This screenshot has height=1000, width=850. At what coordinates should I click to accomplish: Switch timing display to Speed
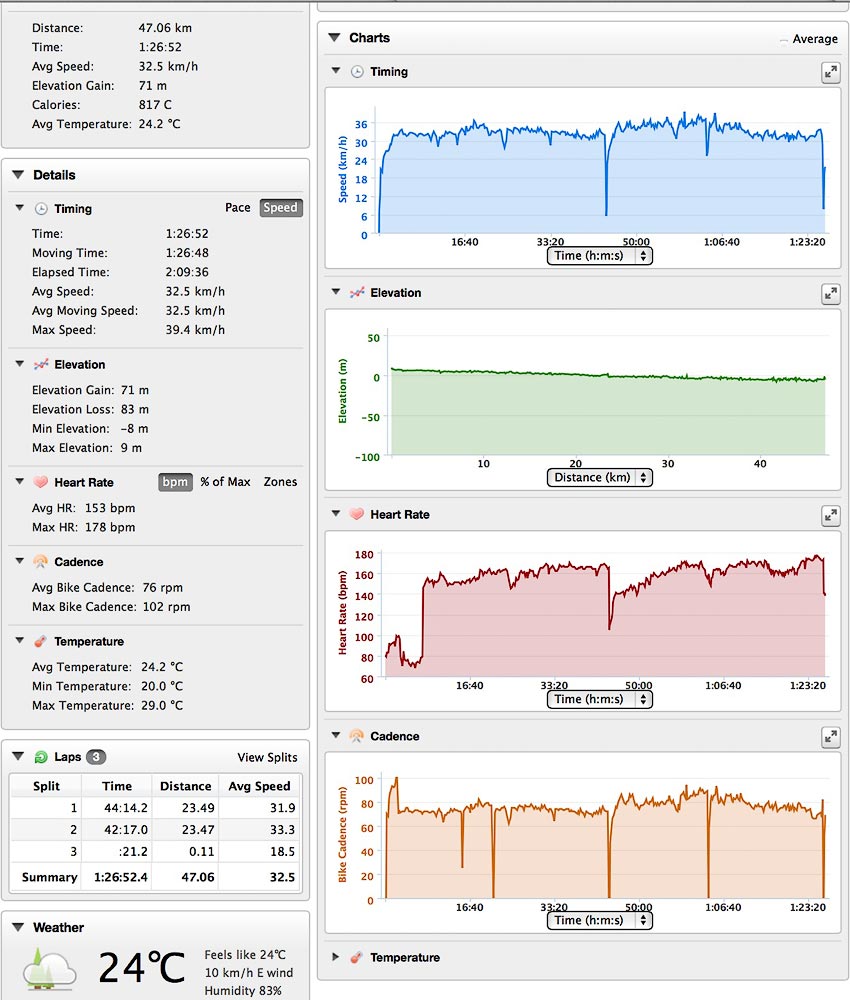[x=281, y=207]
